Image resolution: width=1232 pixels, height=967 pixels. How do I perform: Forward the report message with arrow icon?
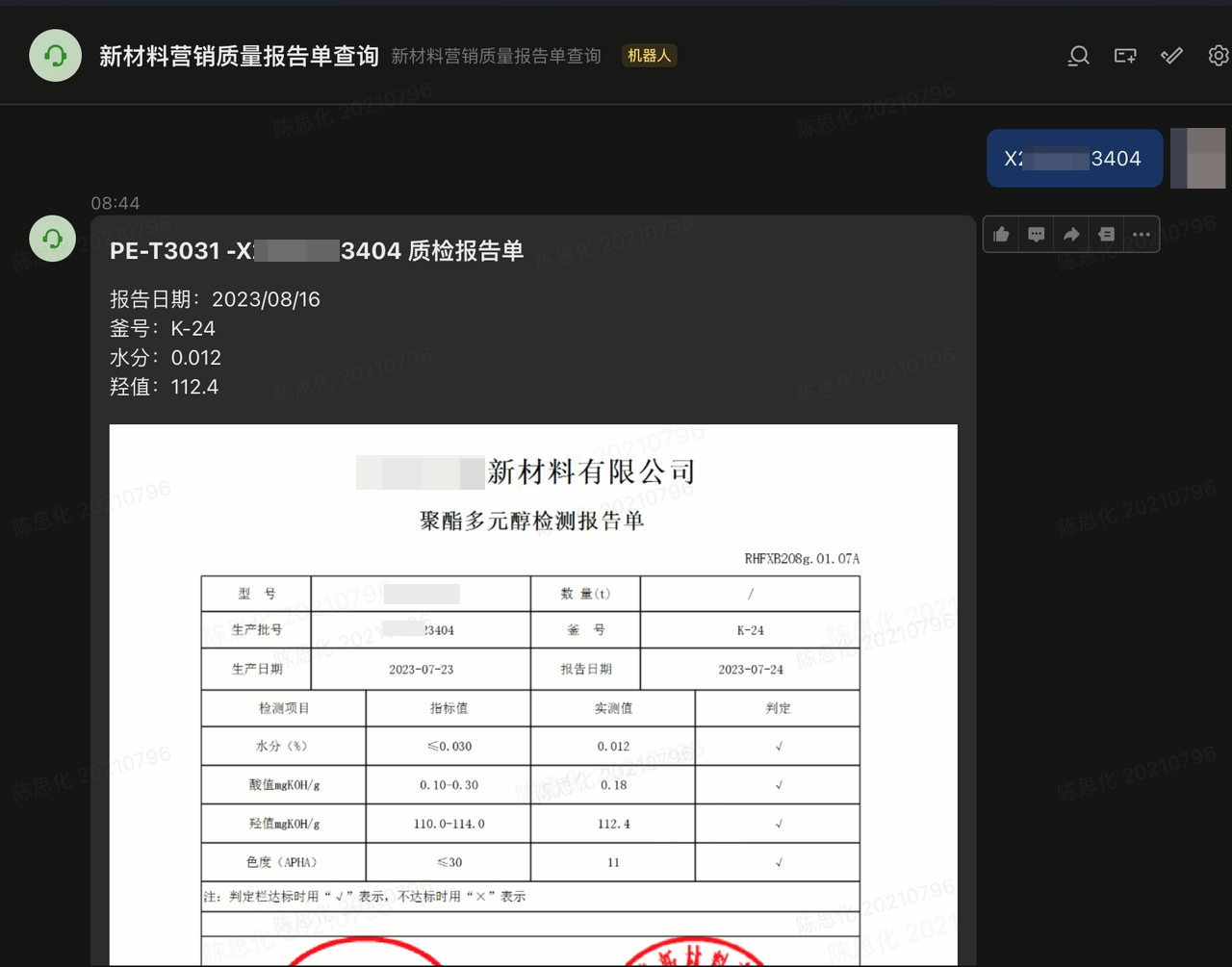click(x=1071, y=234)
